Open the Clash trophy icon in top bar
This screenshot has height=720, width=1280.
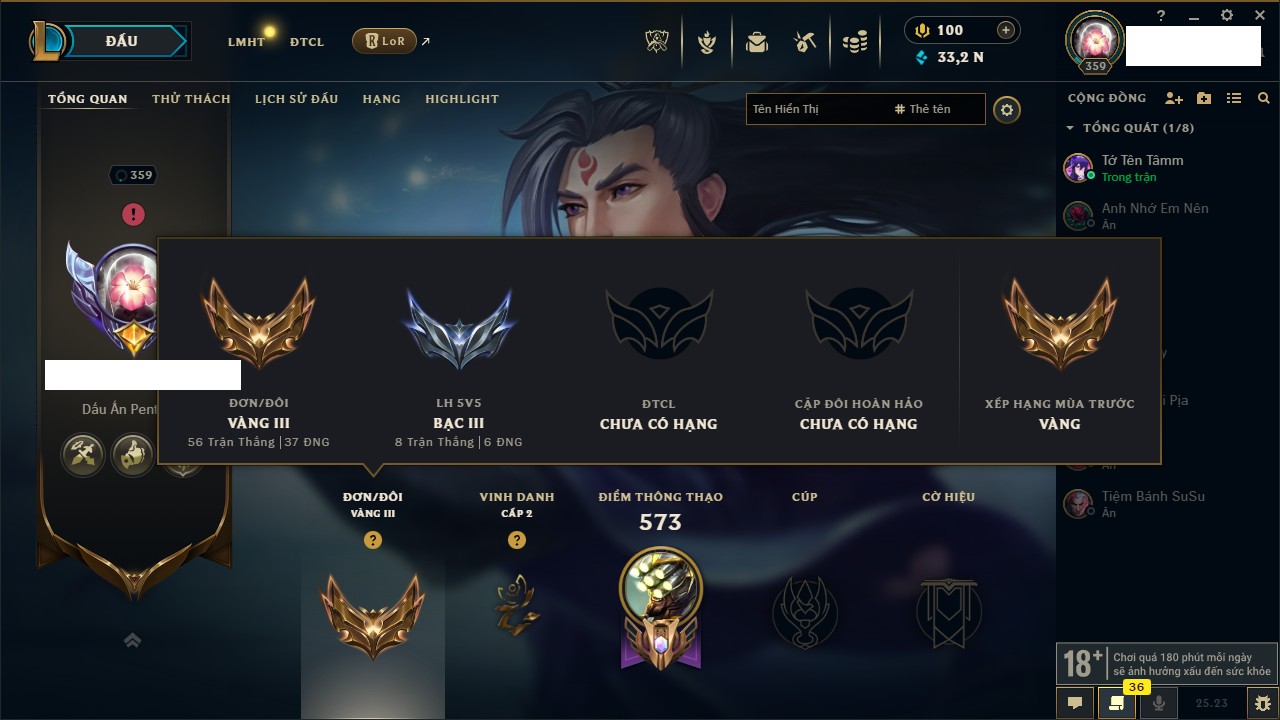point(656,42)
